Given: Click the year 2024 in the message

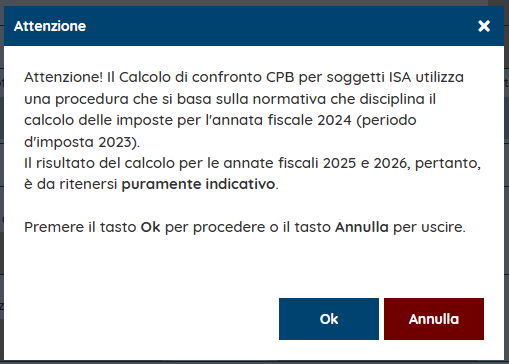Looking at the screenshot, I should (x=334, y=120).
